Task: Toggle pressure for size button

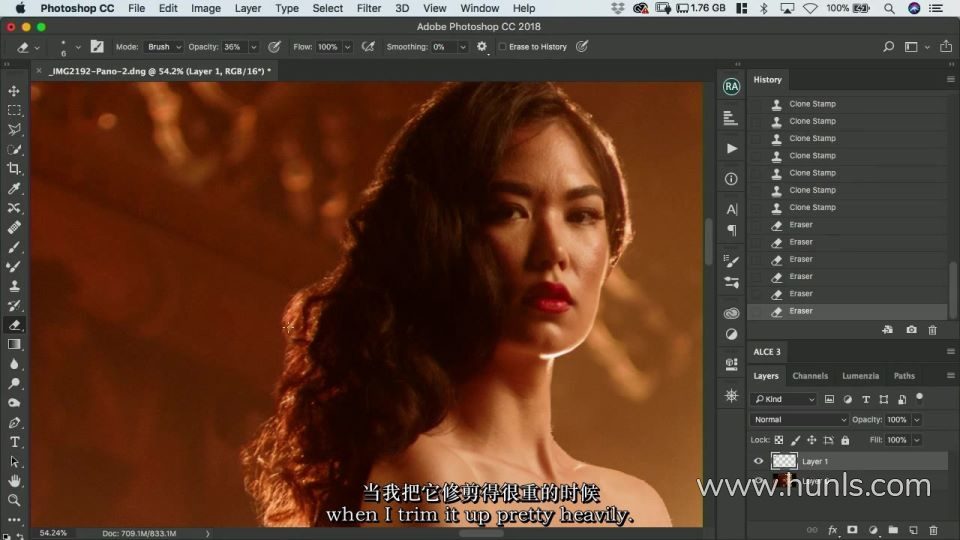Action: (x=582, y=47)
